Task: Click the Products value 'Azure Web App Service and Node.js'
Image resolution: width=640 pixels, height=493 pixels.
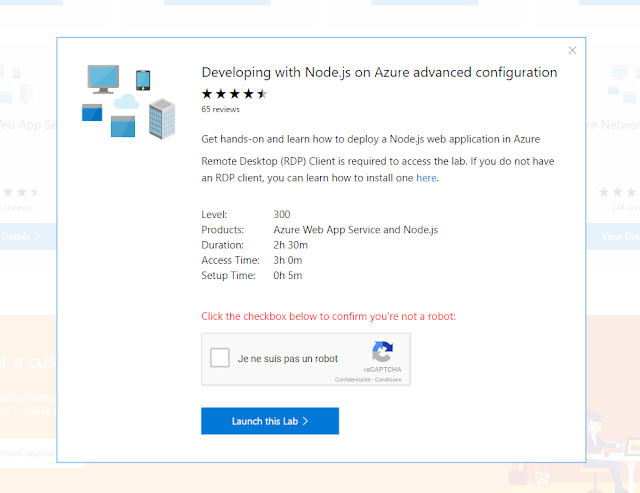Action: point(356,230)
